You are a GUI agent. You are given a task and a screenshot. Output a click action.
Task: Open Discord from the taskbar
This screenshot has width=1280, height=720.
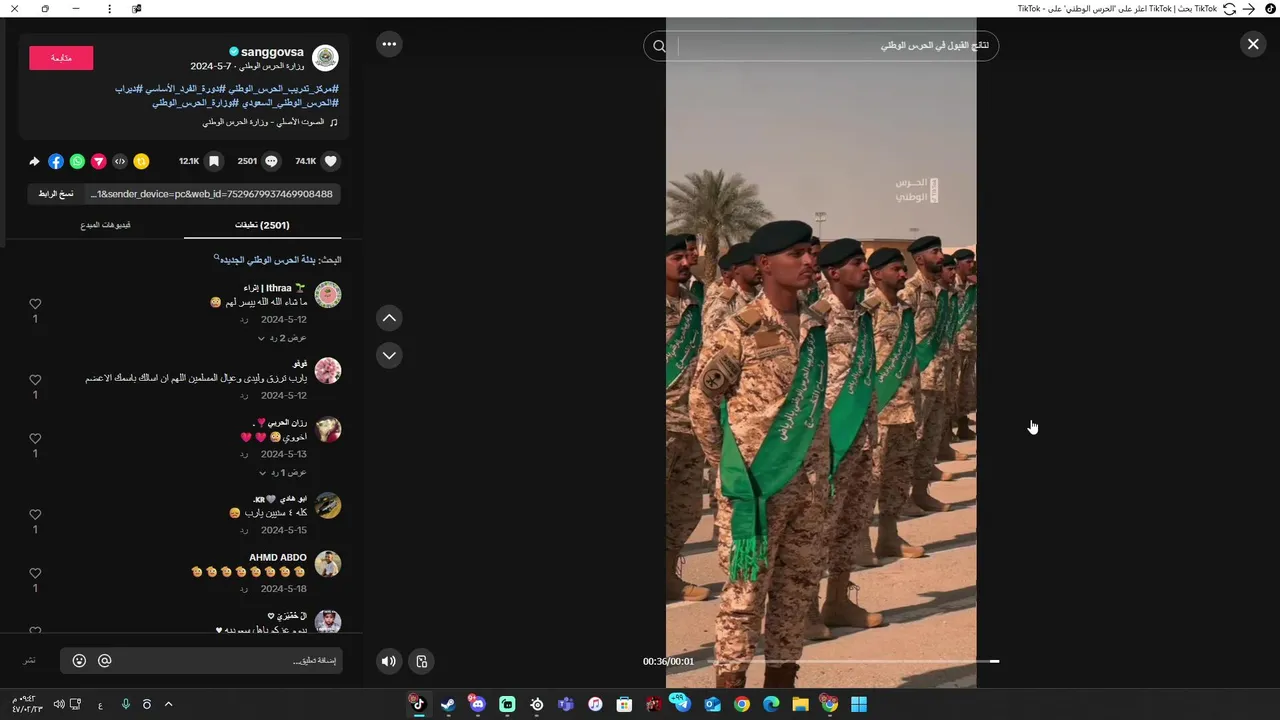pos(477,704)
